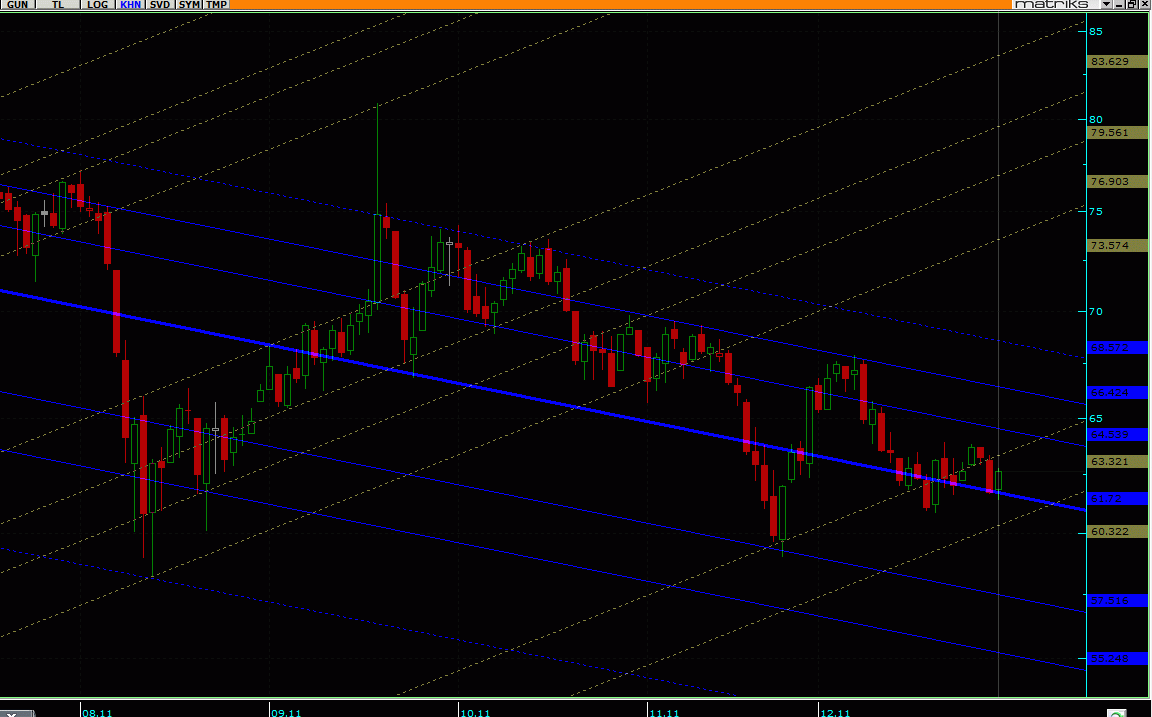Click the 70 price axis tick

(x=1096, y=311)
